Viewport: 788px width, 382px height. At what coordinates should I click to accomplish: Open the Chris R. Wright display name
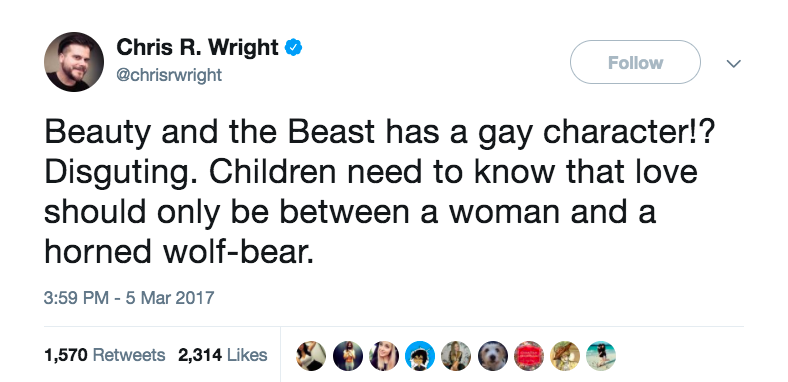coord(197,48)
